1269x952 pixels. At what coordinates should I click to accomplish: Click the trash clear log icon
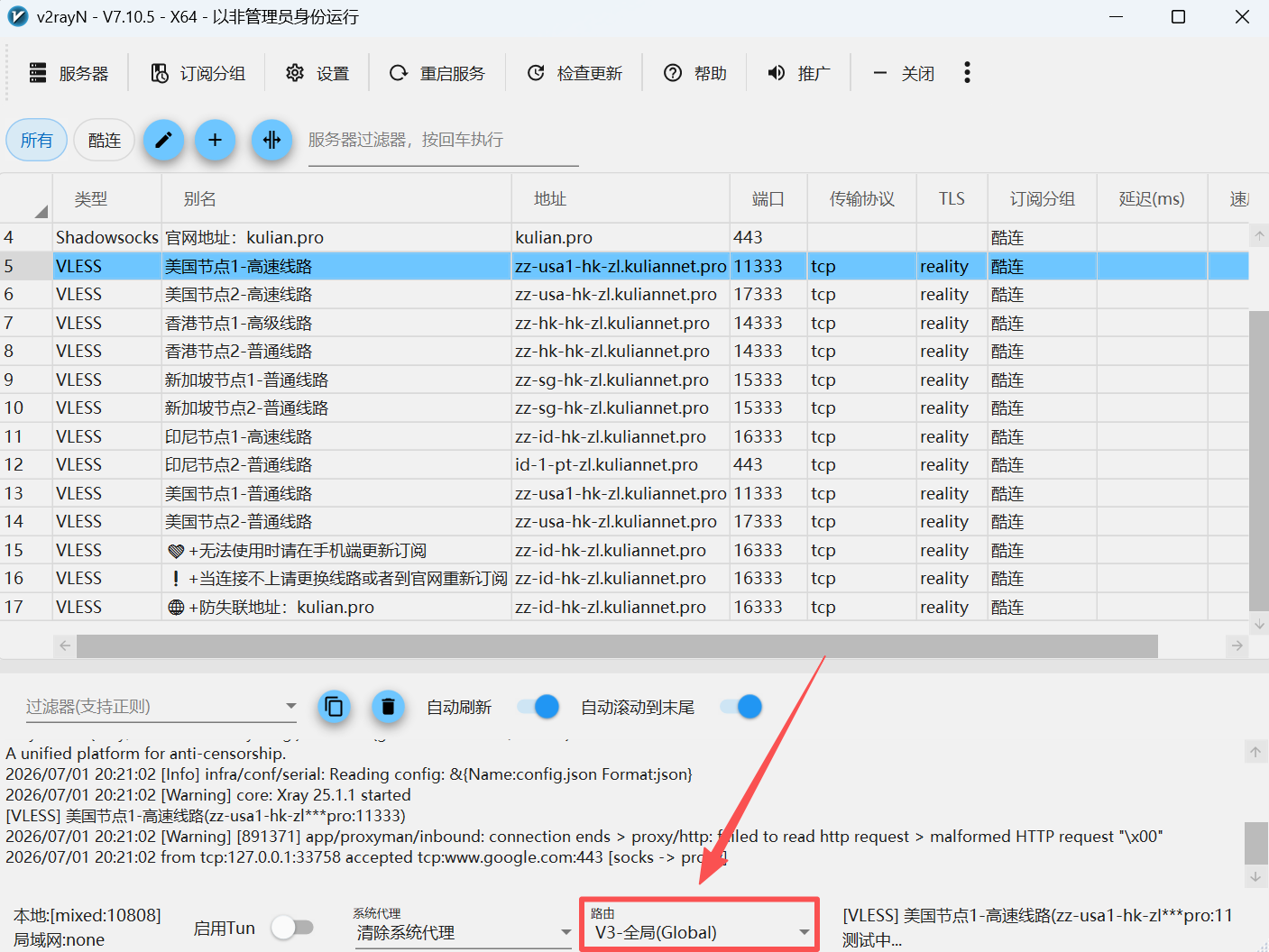click(388, 707)
